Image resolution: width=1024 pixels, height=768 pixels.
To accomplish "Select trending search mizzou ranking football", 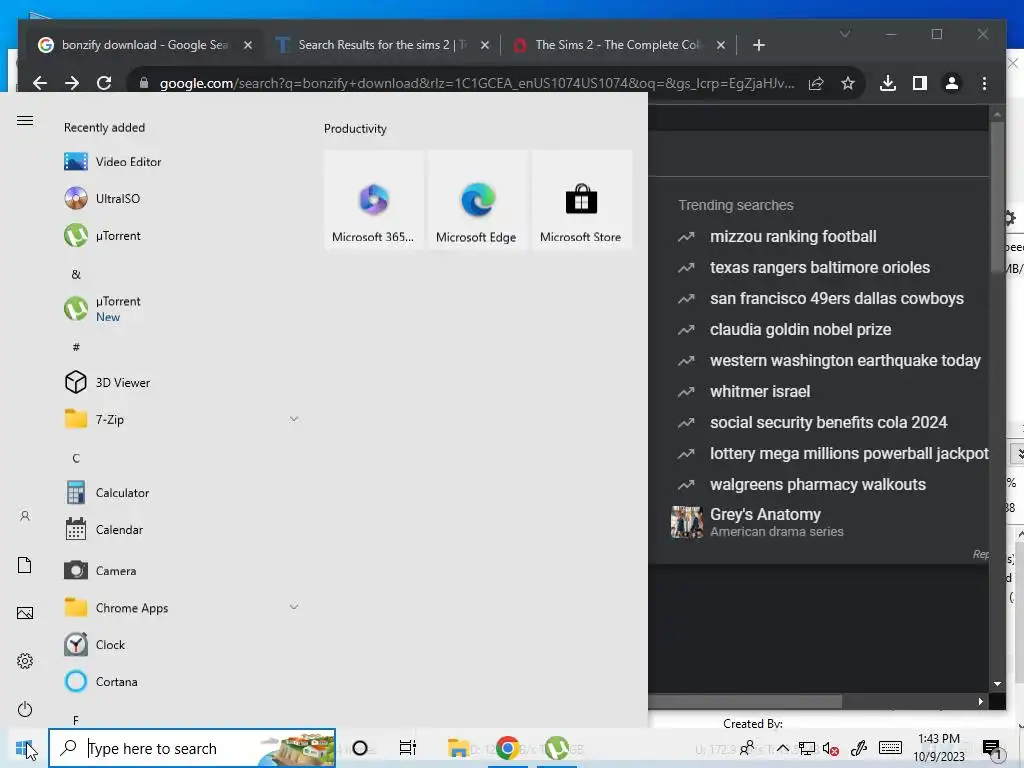I will [793, 236].
